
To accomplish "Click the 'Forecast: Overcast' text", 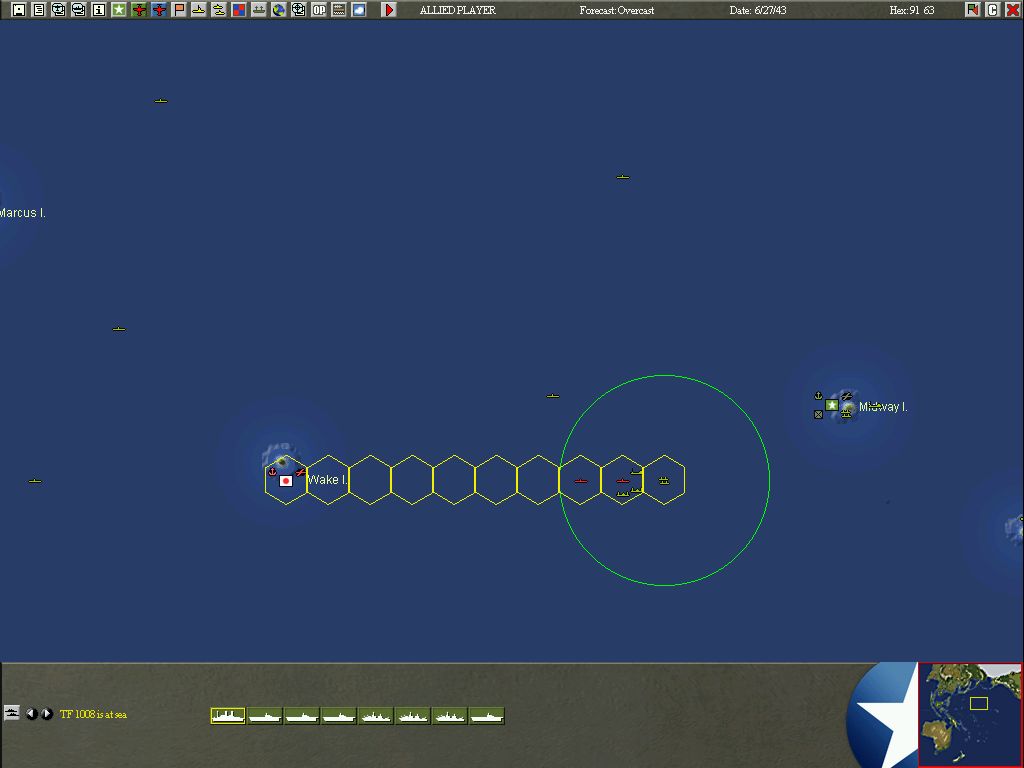I will [x=616, y=10].
